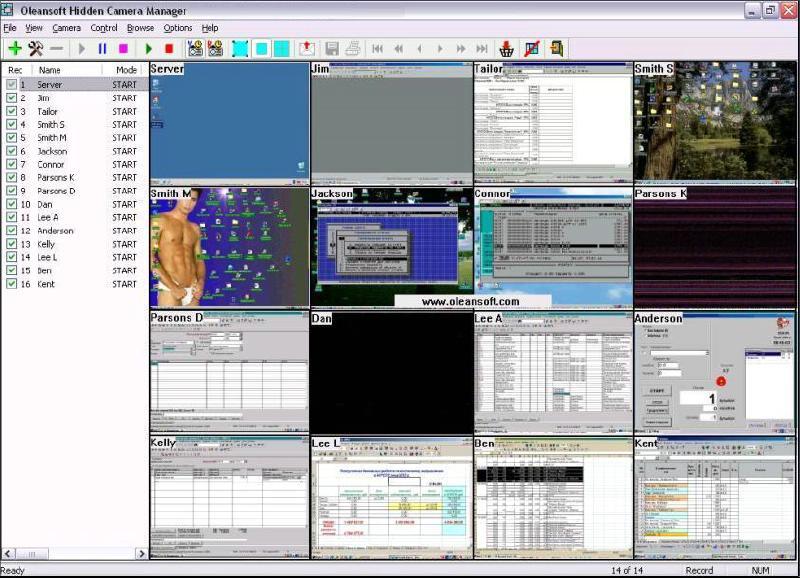Select the Smith S camera thumbnail
Image resolution: width=800 pixels, height=578 pixels.
coord(715,125)
